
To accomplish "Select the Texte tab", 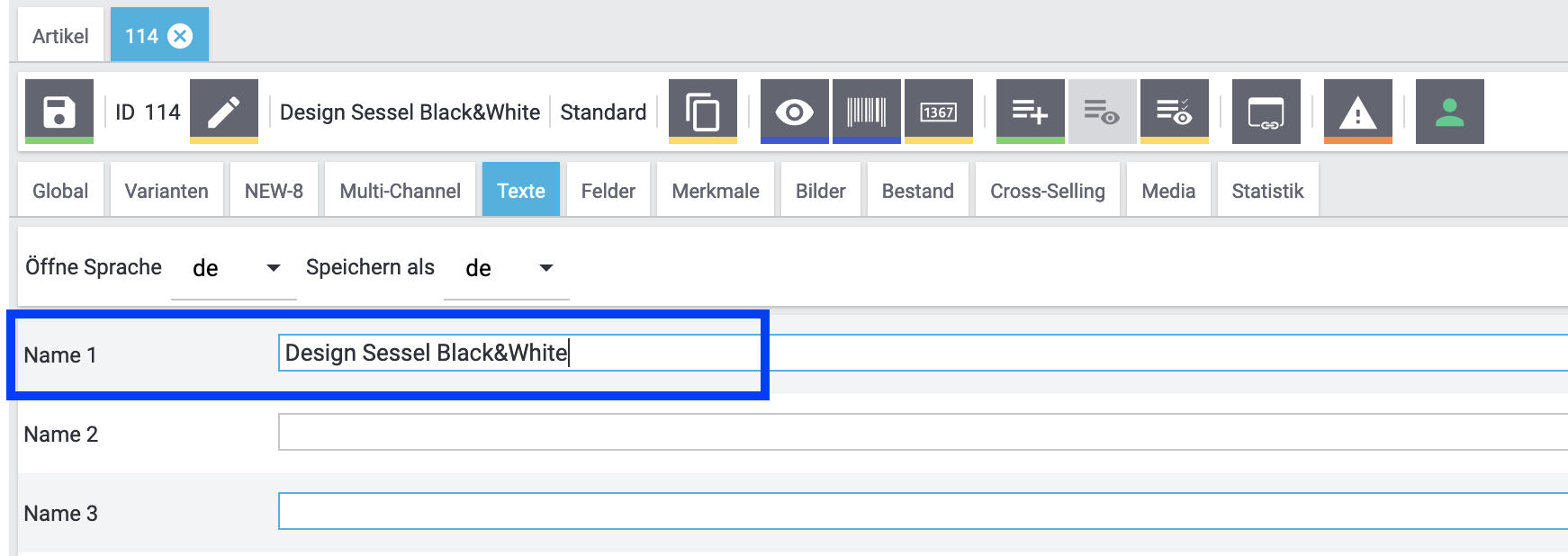I will [521, 191].
